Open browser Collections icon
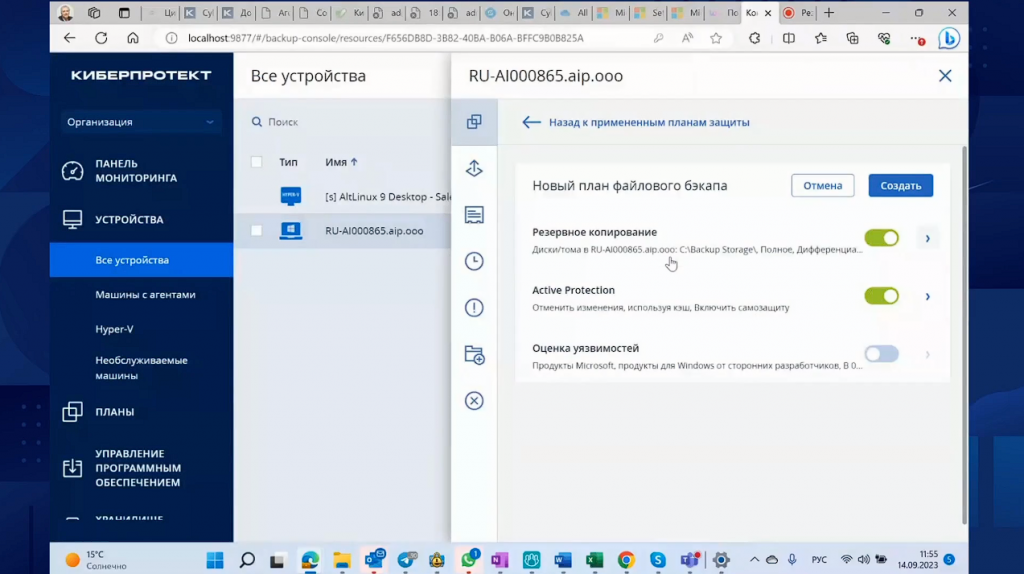The height and width of the screenshot is (574, 1024). [852, 39]
